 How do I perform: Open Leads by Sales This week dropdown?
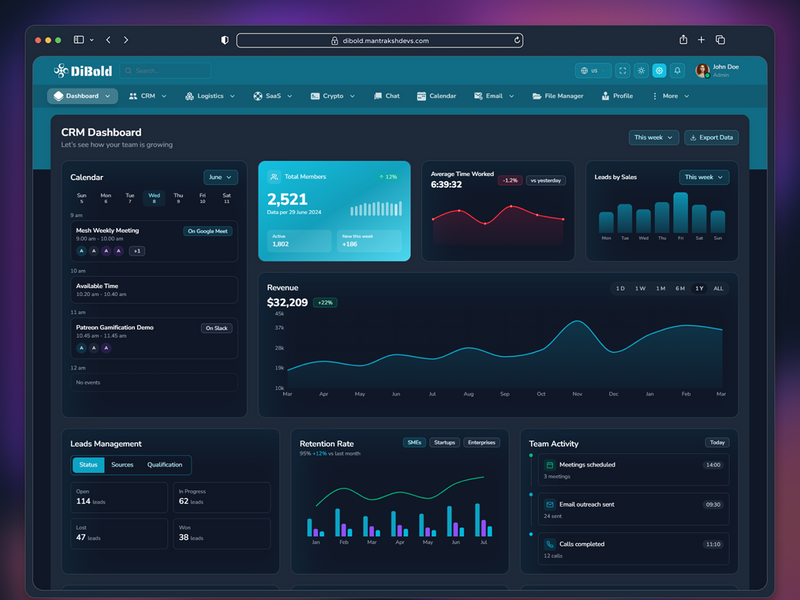[x=704, y=178]
